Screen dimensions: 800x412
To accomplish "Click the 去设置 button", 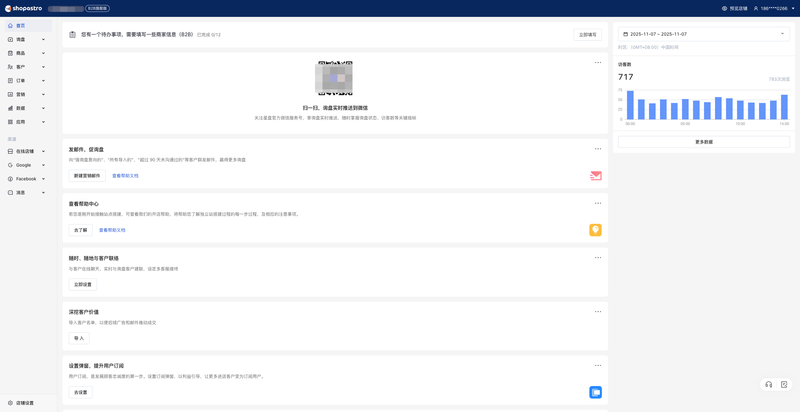I will pos(81,393).
